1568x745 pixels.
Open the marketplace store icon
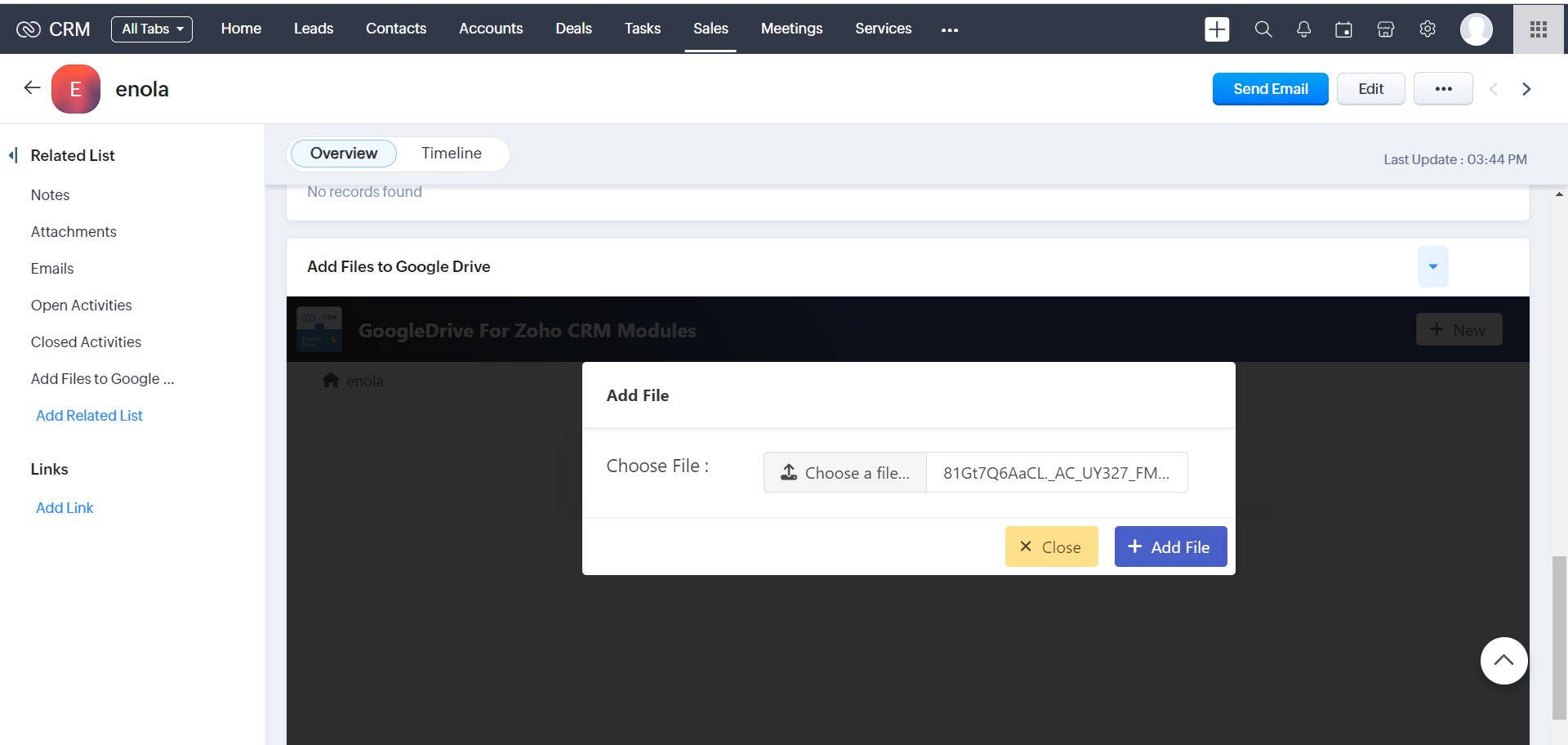click(x=1385, y=29)
